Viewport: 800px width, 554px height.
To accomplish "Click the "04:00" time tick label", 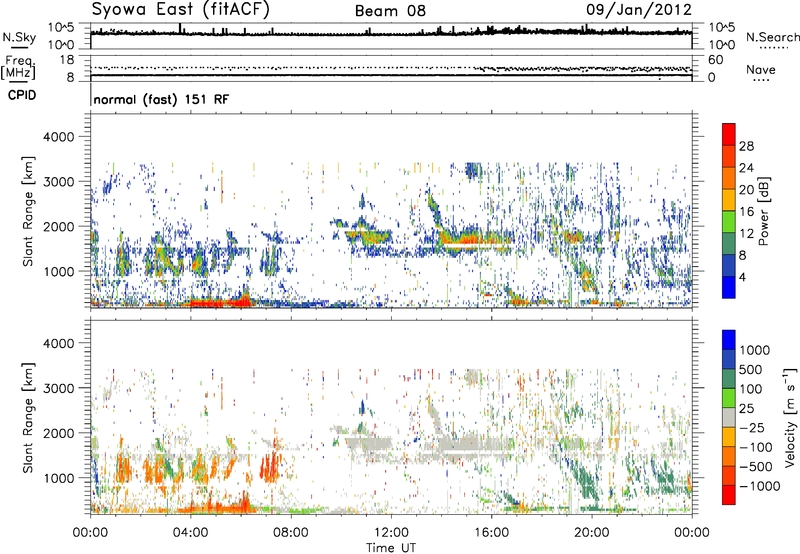I will (x=190, y=533).
